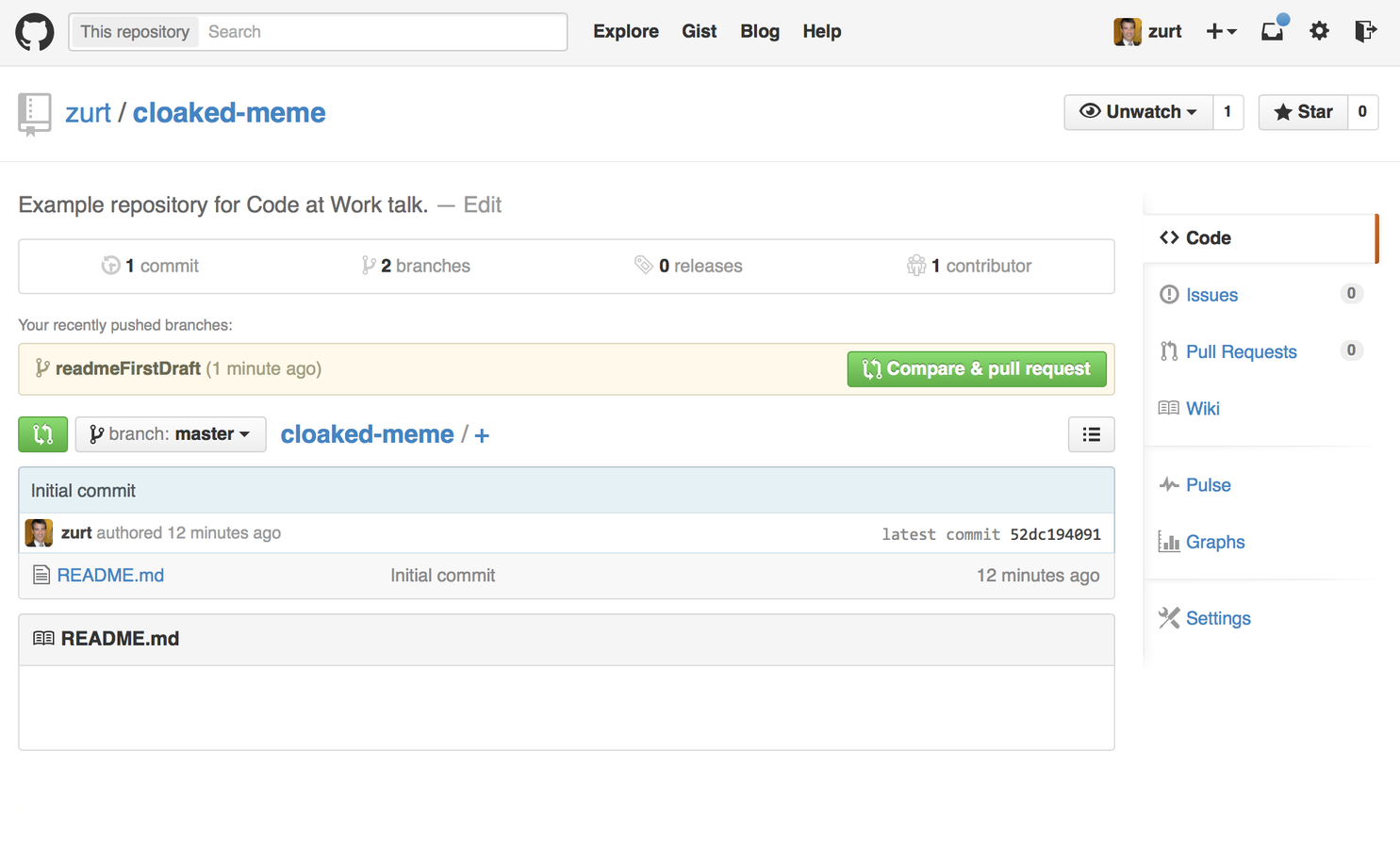Click the zurt author name in the commit row
Screen dimensions: 1400x848
click(76, 532)
